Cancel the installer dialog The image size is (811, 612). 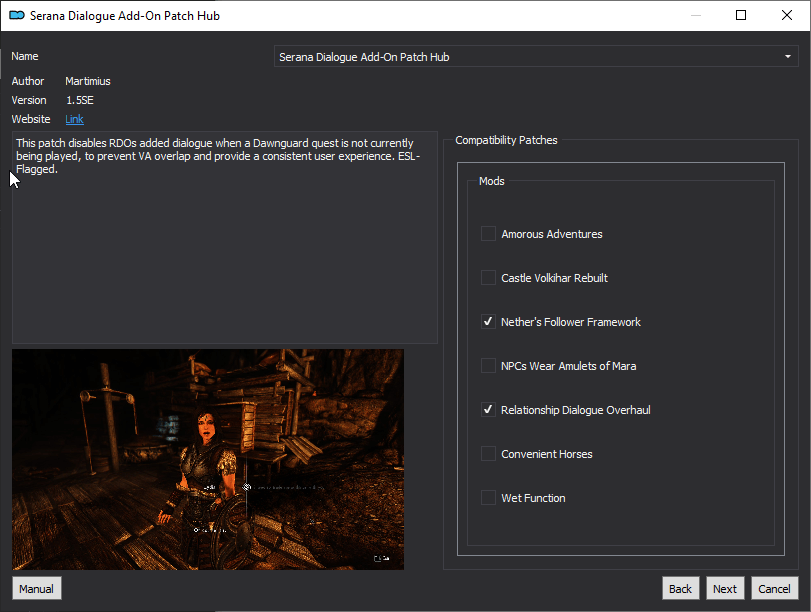click(774, 588)
